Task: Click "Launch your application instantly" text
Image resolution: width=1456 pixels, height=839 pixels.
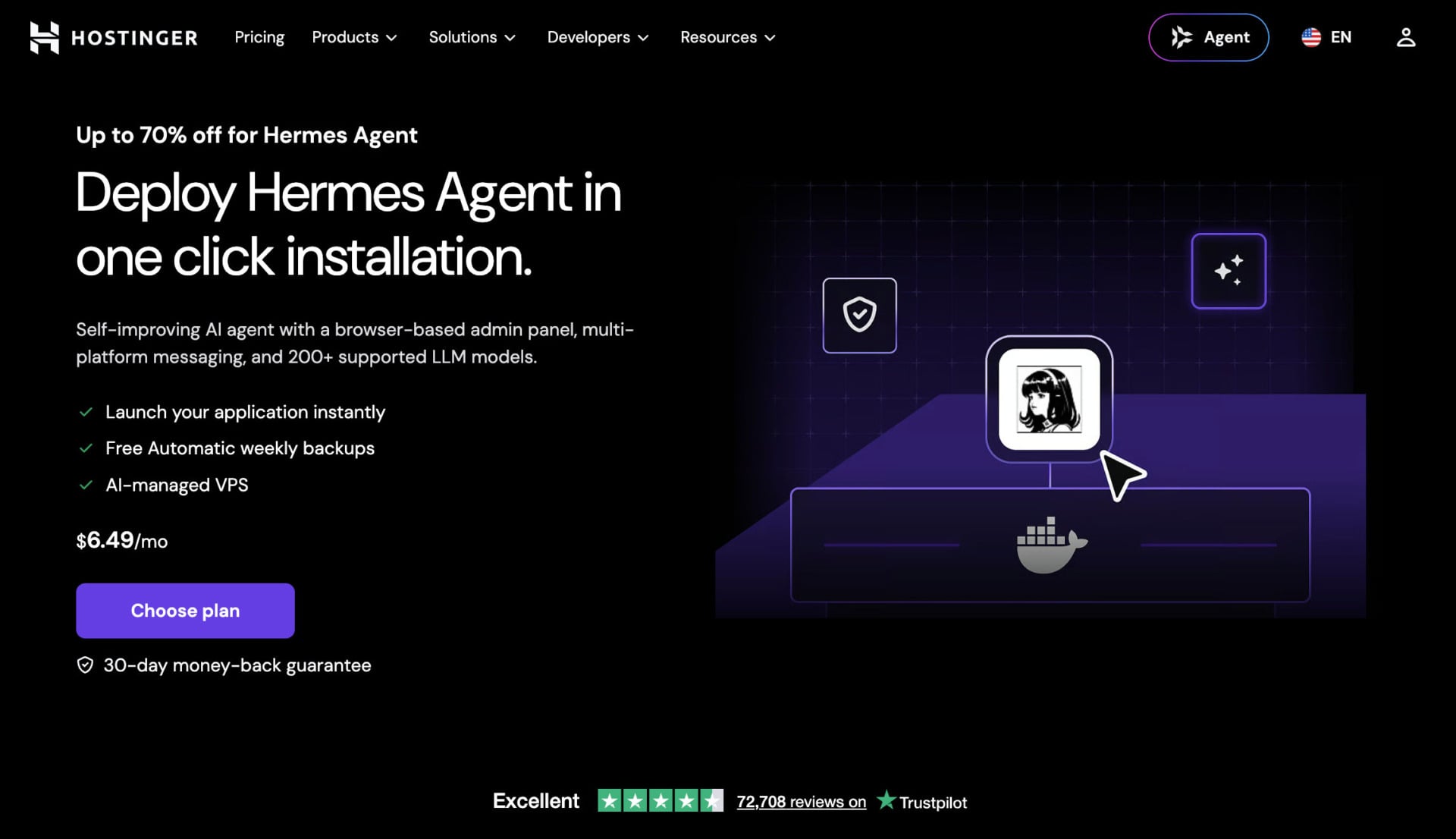Action: [x=245, y=412]
